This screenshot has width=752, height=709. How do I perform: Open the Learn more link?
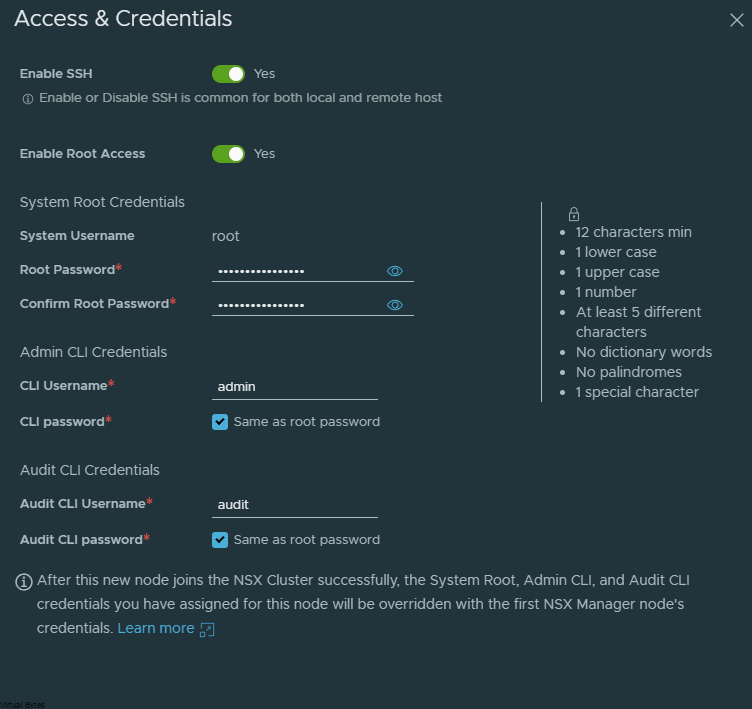point(156,628)
